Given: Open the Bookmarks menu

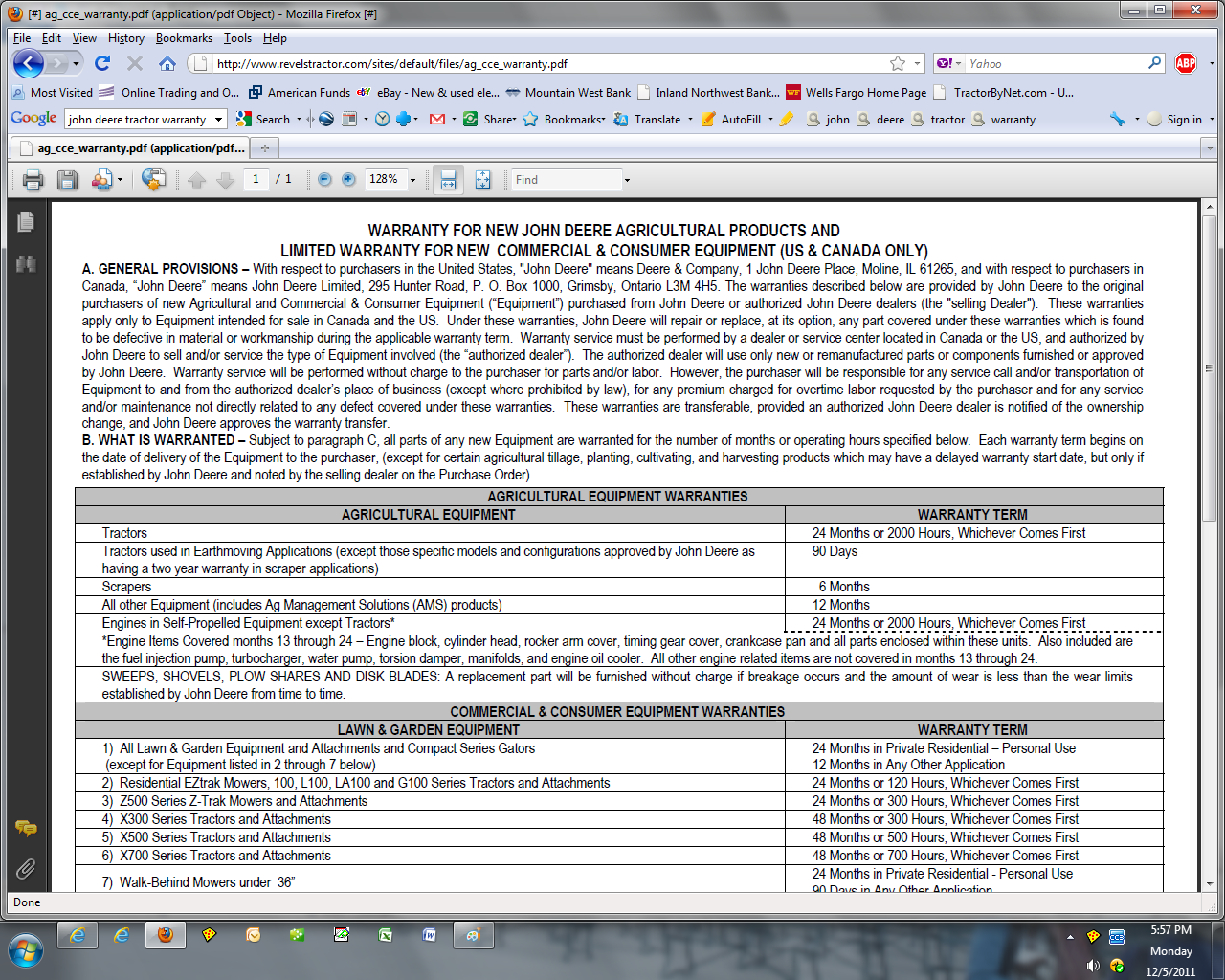Looking at the screenshot, I should tap(184, 38).
